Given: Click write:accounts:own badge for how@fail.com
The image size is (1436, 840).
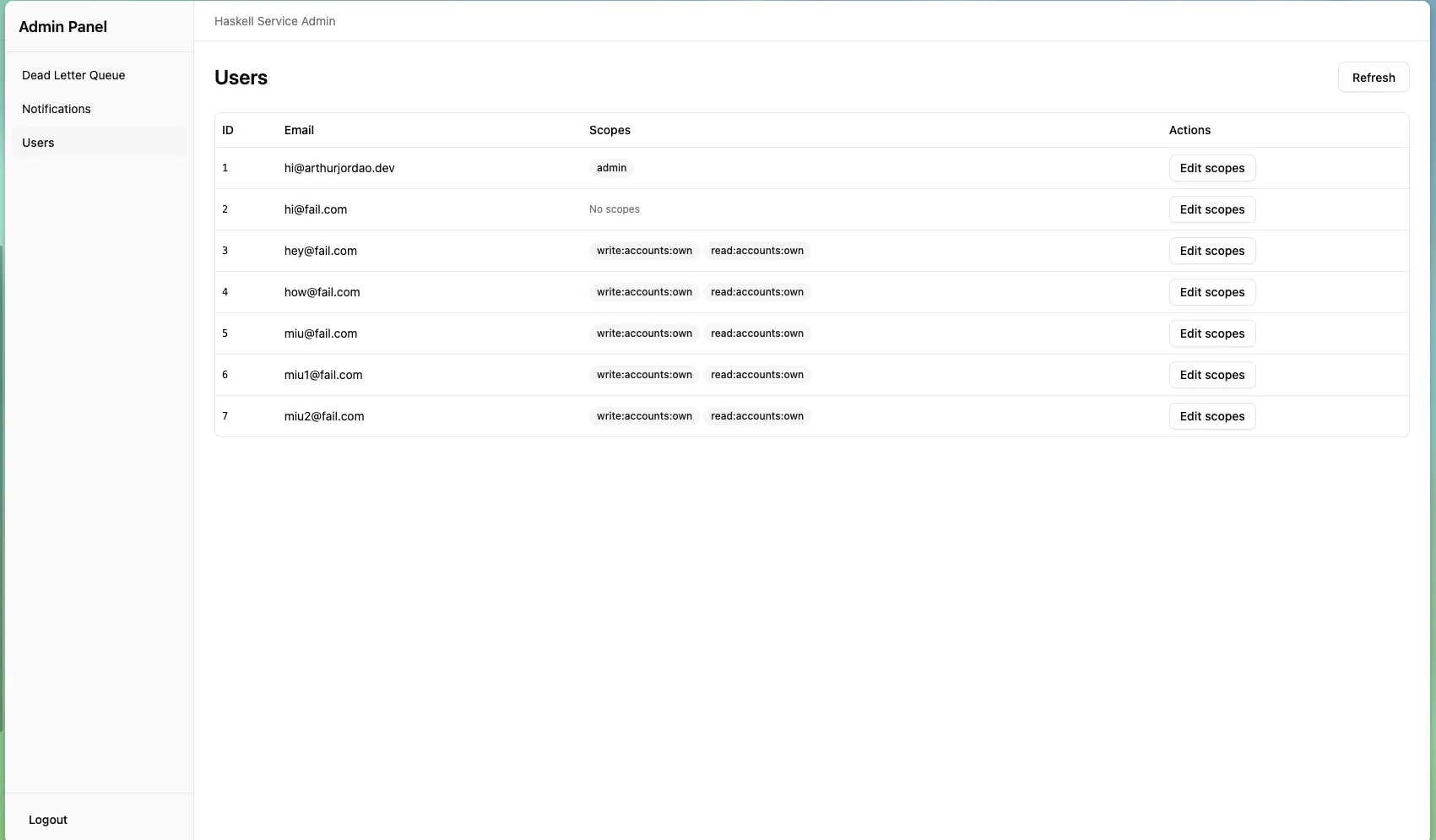Looking at the screenshot, I should click(x=644, y=292).
